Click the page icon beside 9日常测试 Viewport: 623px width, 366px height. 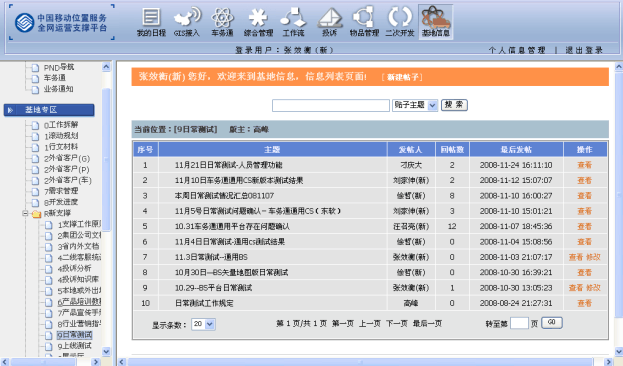click(x=48, y=335)
